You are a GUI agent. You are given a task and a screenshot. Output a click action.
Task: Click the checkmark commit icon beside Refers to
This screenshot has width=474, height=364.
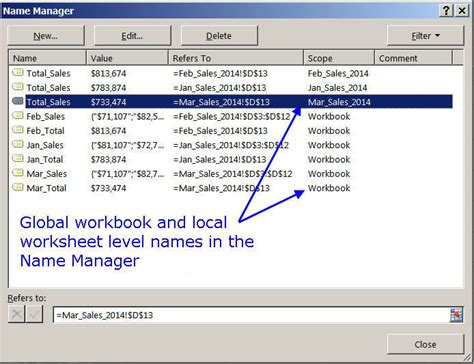35,314
